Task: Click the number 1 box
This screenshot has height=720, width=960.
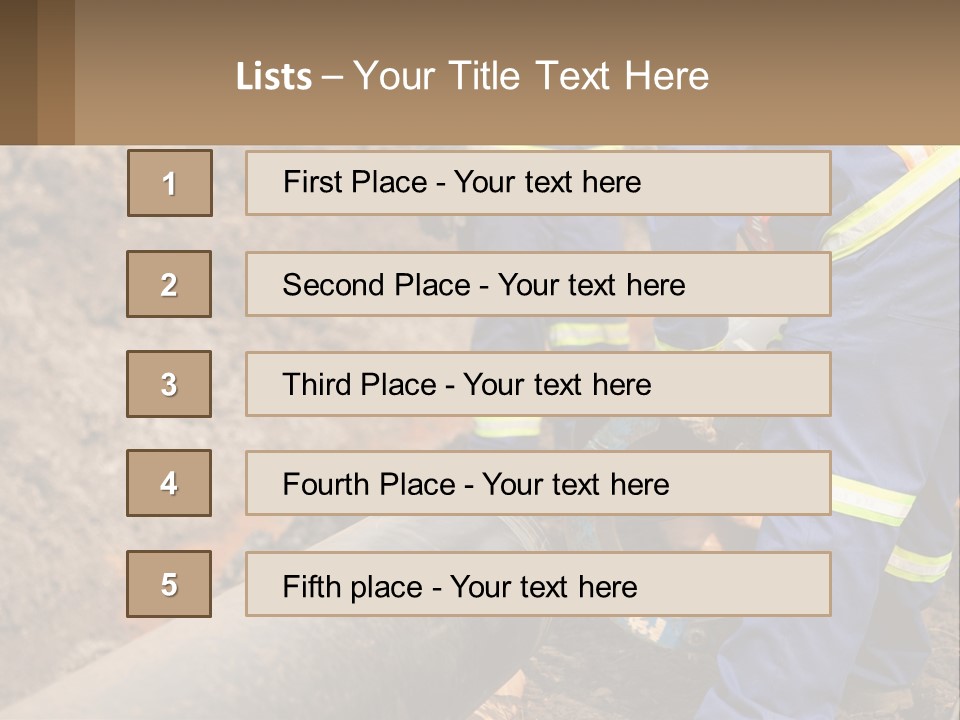Action: click(170, 183)
